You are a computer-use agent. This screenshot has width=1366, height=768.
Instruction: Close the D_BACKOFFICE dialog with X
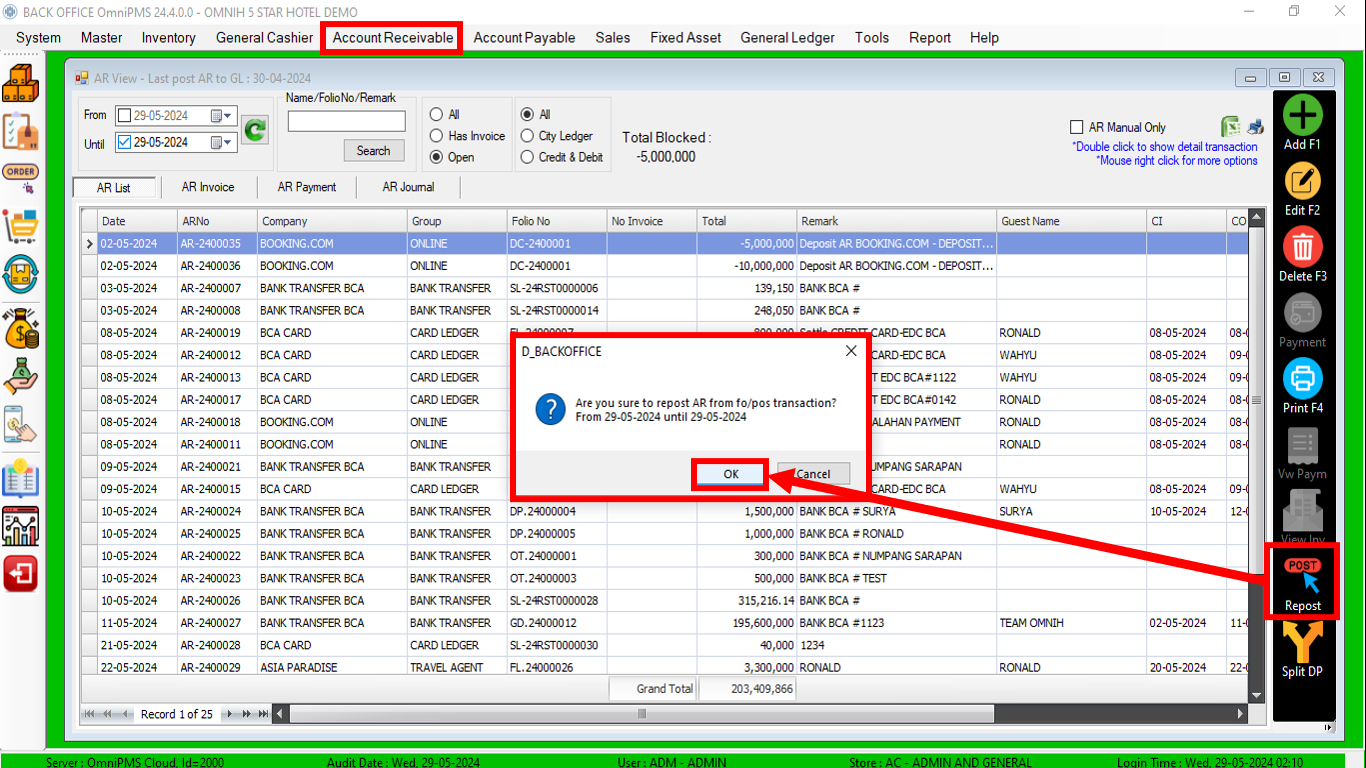click(x=851, y=351)
